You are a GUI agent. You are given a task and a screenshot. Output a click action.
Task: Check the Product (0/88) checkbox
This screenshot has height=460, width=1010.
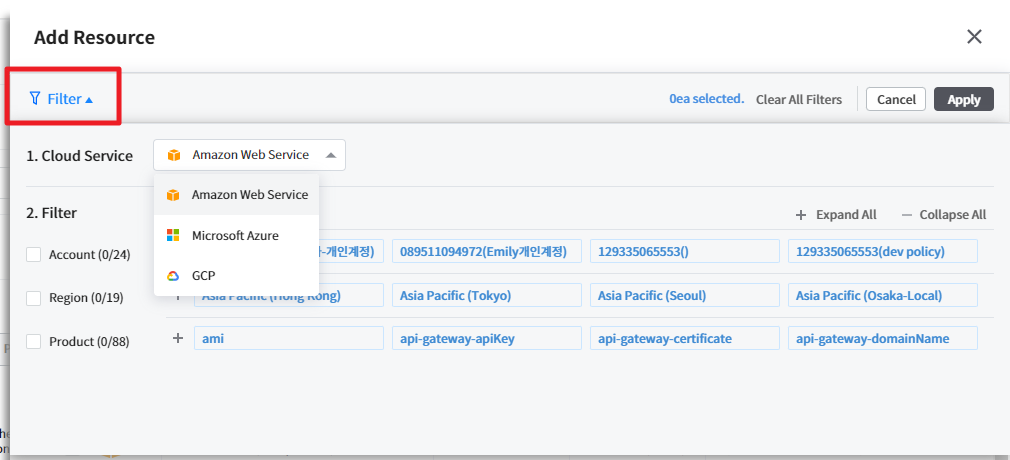(x=34, y=342)
